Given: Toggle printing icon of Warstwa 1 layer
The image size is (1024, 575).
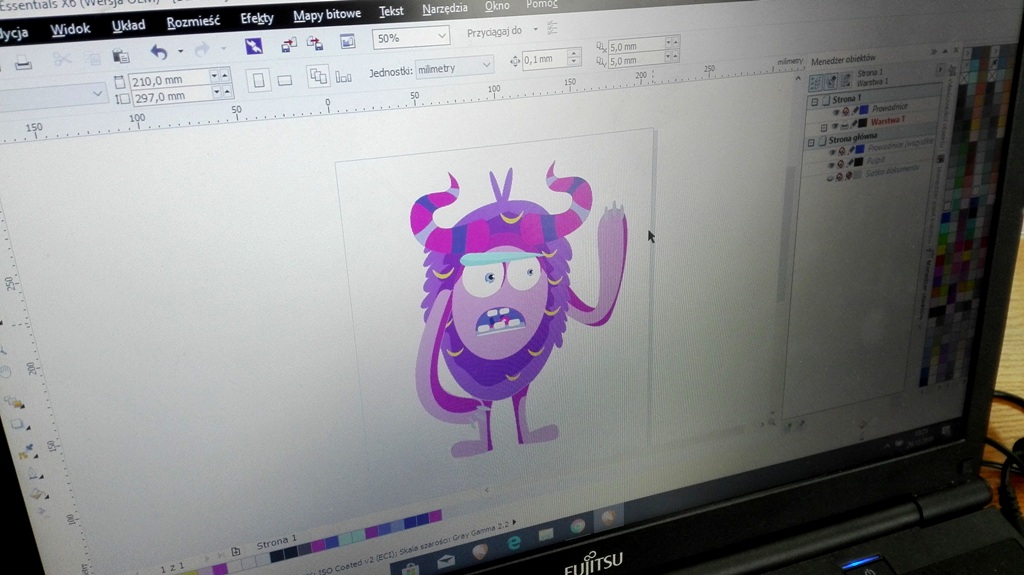Looking at the screenshot, I should pyautogui.click(x=844, y=125).
